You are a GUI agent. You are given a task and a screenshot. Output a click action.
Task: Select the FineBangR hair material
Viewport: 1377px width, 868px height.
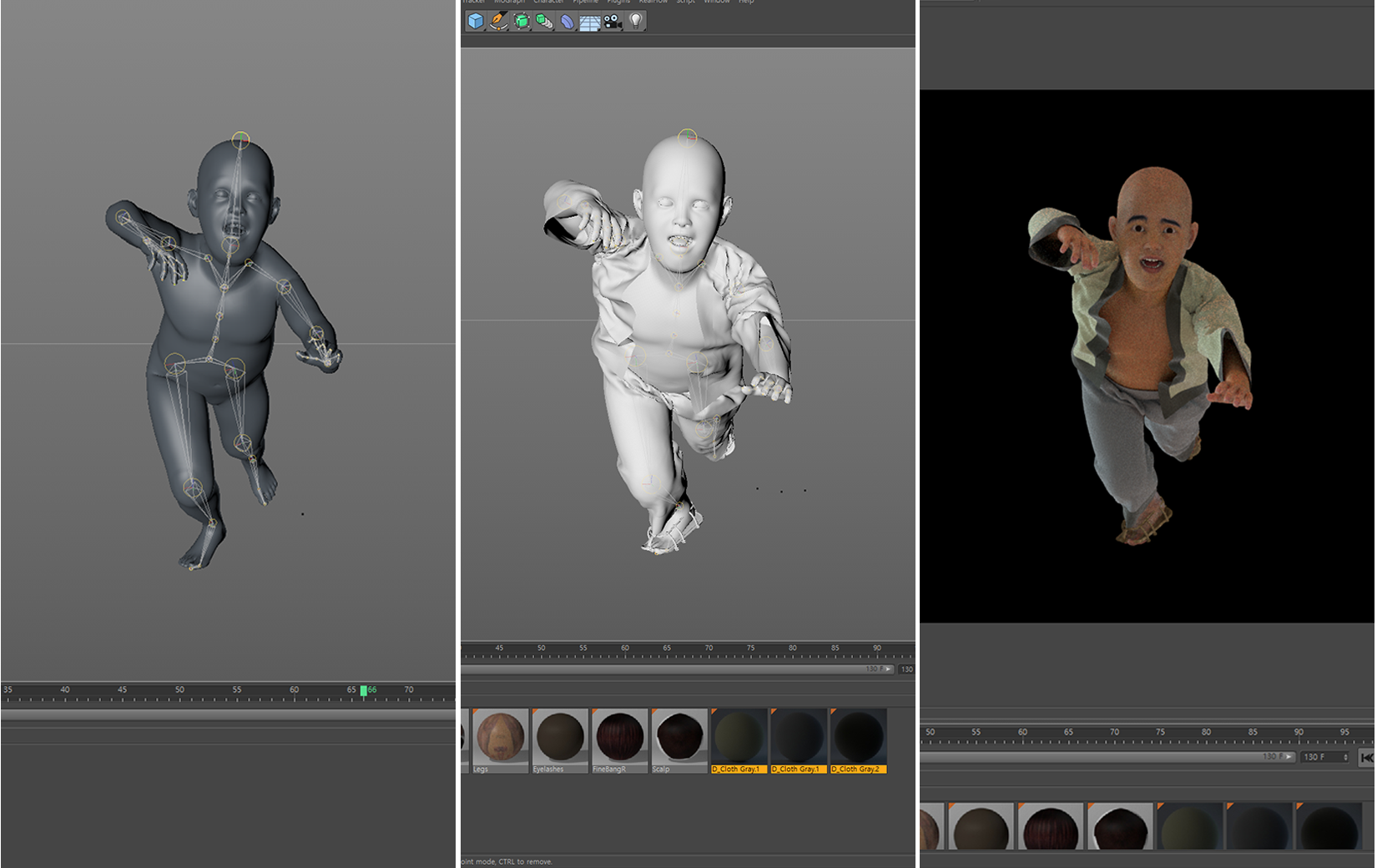pyautogui.click(x=620, y=737)
